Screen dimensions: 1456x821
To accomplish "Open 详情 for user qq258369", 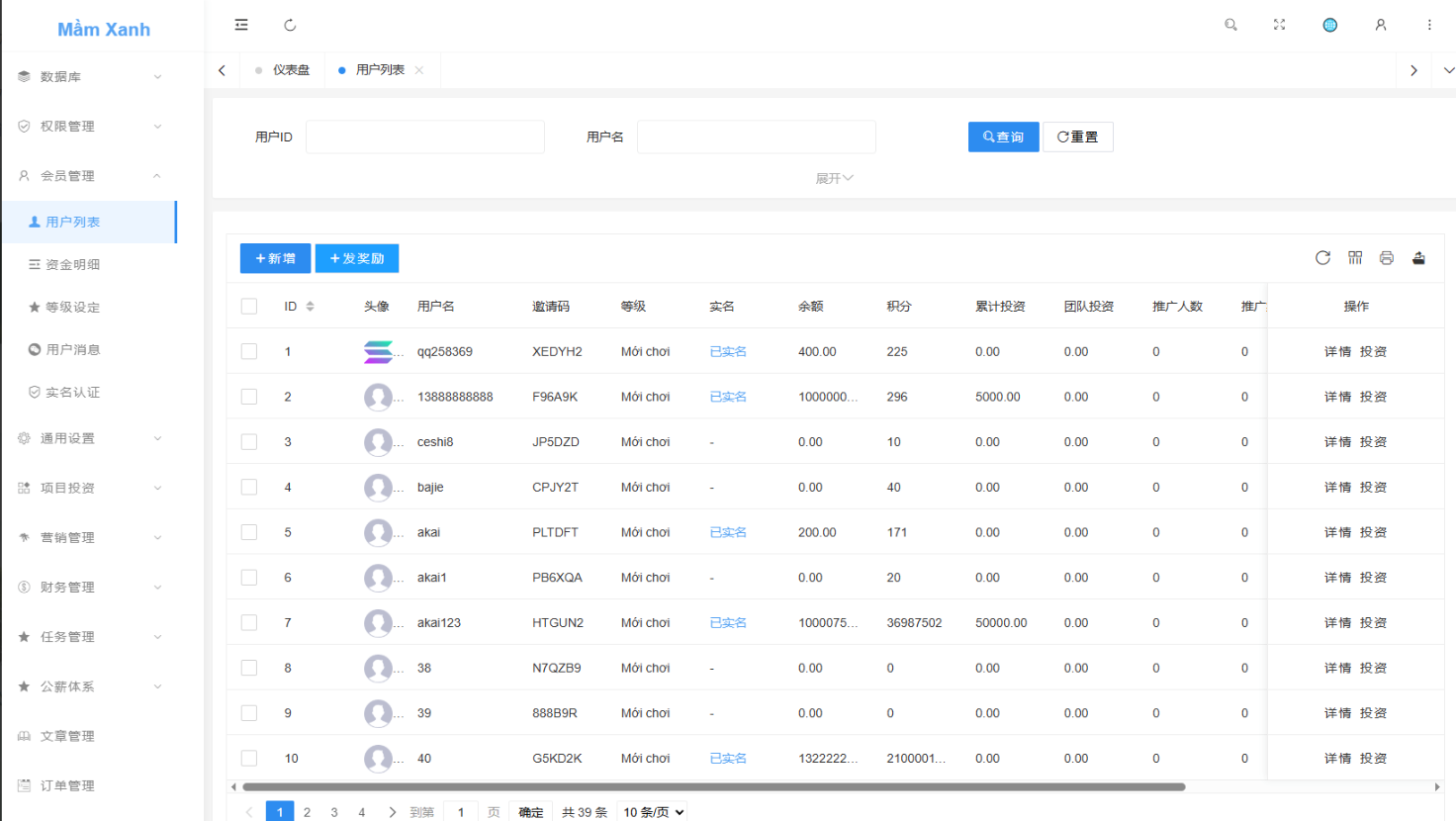I will point(1337,351).
